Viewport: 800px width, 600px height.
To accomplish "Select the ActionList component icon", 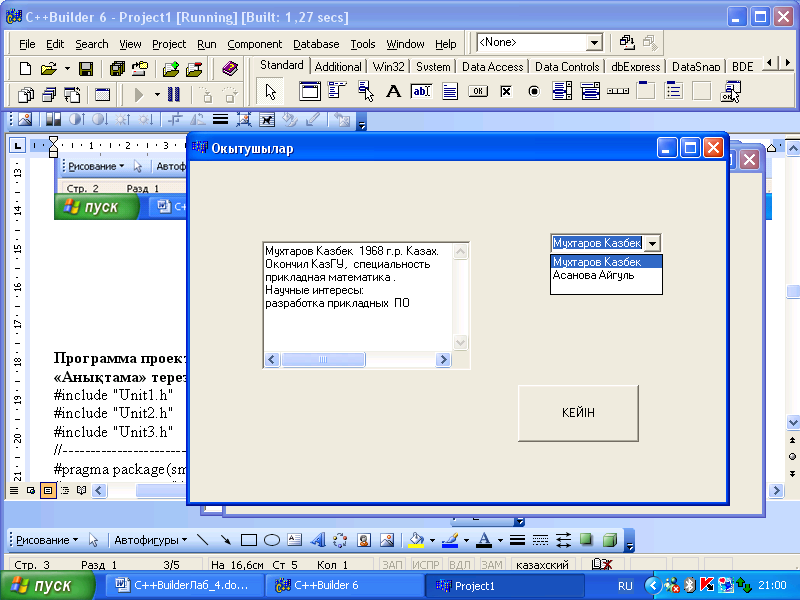I will [731, 92].
